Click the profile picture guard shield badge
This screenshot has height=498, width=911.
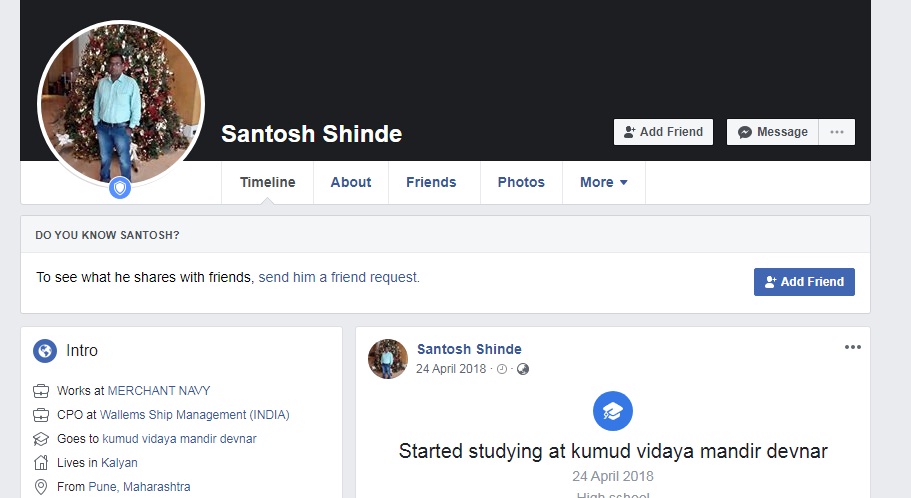coord(120,187)
